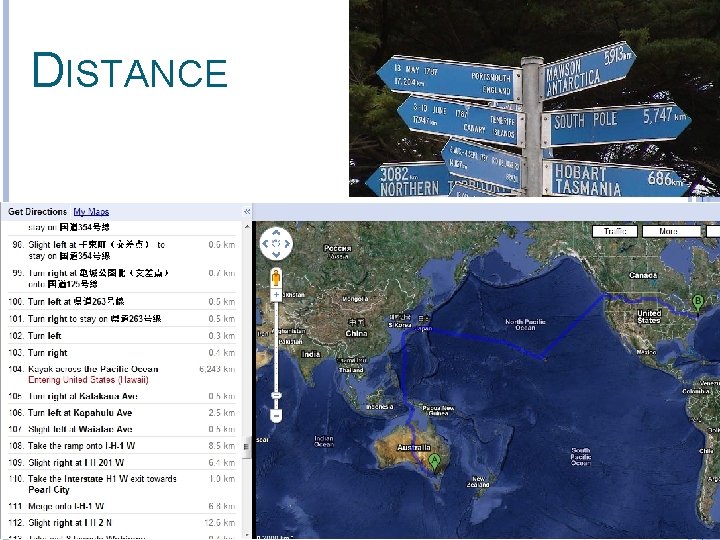Click the North Pacific Ocean map label
The image size is (720, 540).
(525, 325)
